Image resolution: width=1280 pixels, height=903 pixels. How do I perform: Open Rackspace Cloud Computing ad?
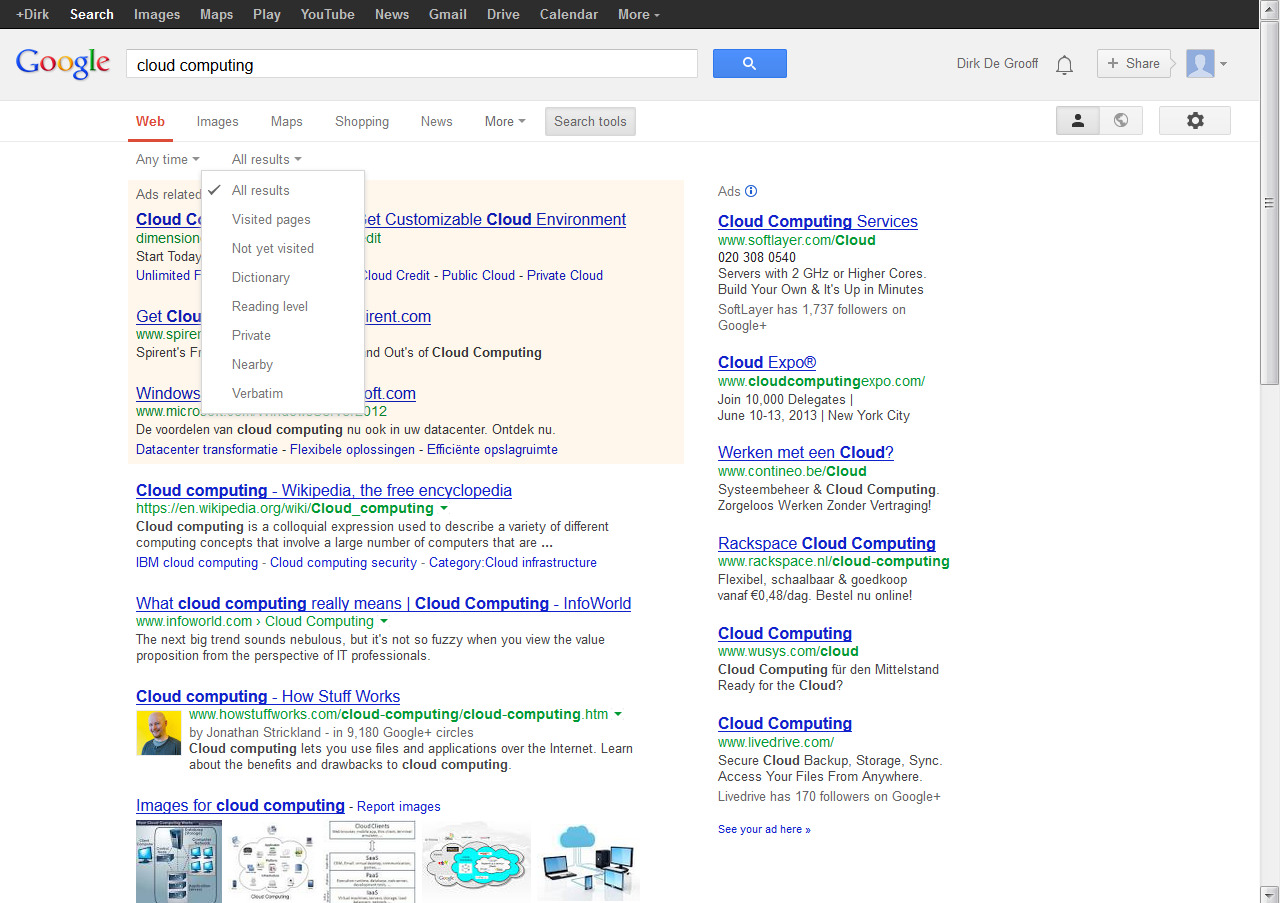tap(827, 543)
